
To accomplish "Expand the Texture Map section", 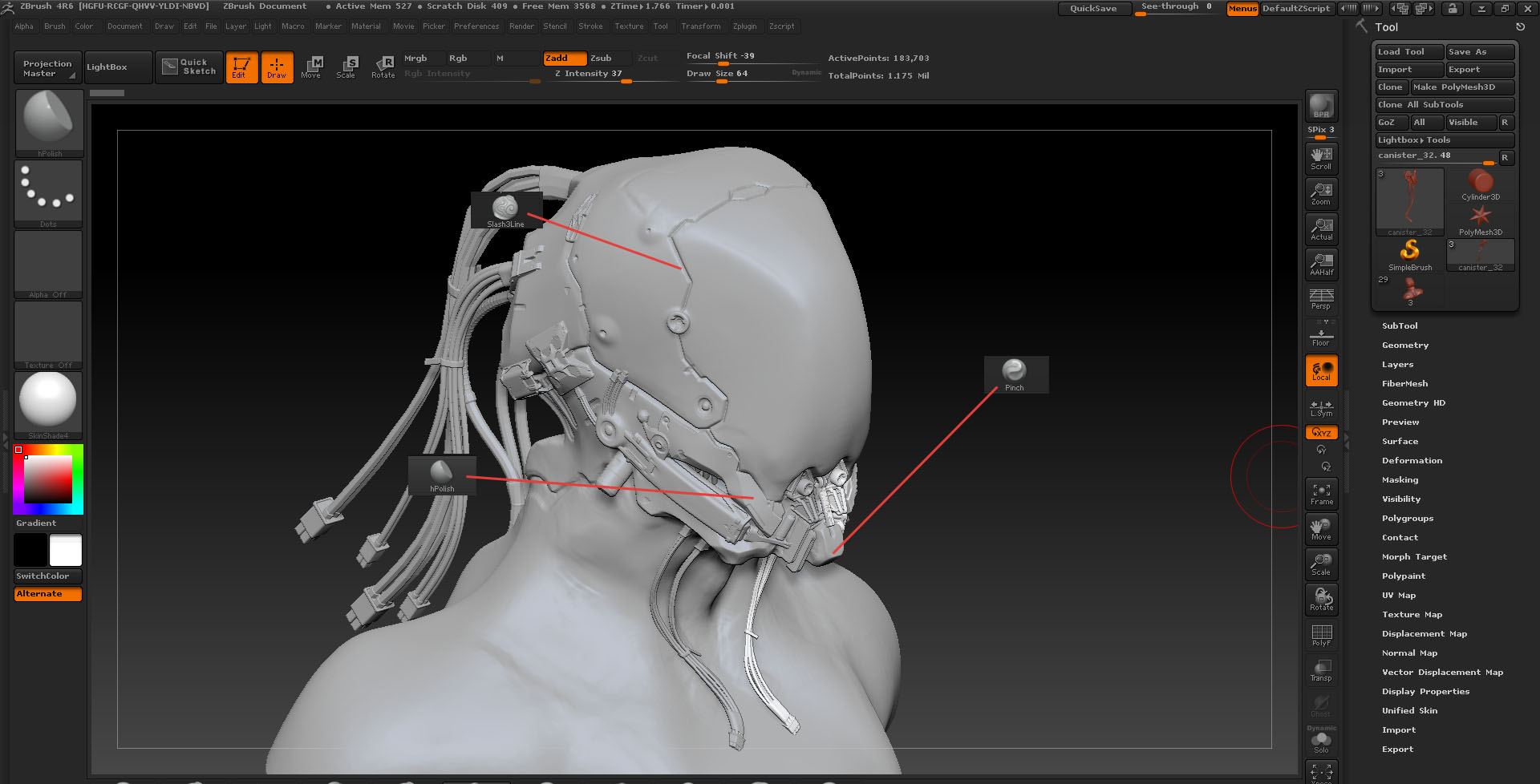I will [1412, 614].
